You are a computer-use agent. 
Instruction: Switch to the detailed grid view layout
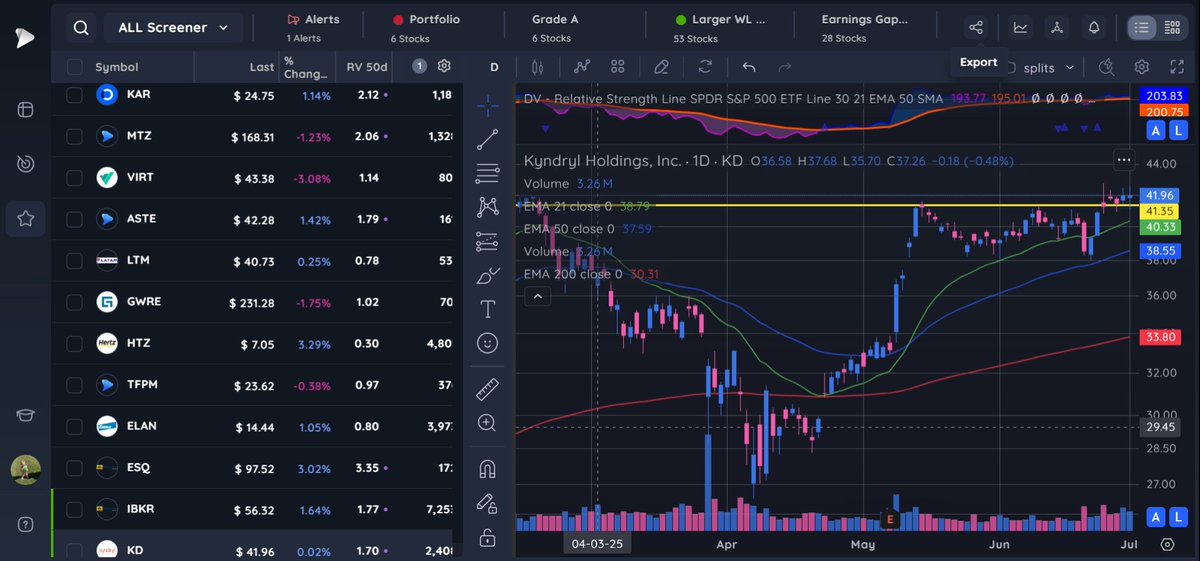(x=1172, y=28)
